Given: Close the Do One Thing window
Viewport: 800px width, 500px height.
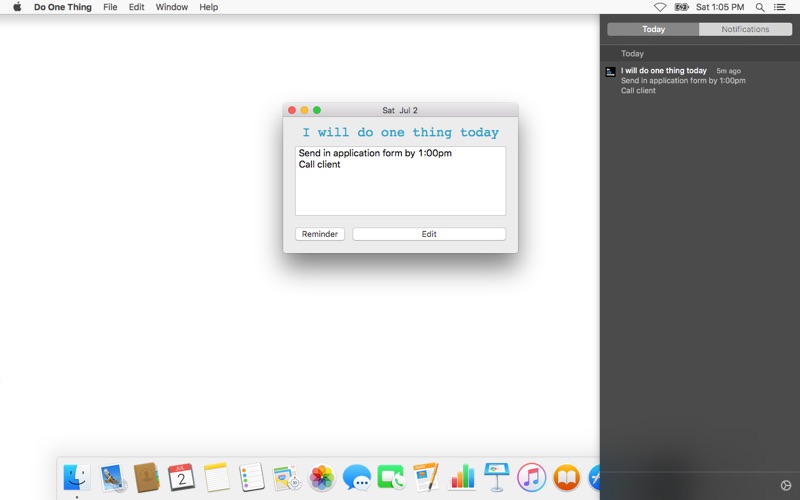Looking at the screenshot, I should pyautogui.click(x=292, y=110).
